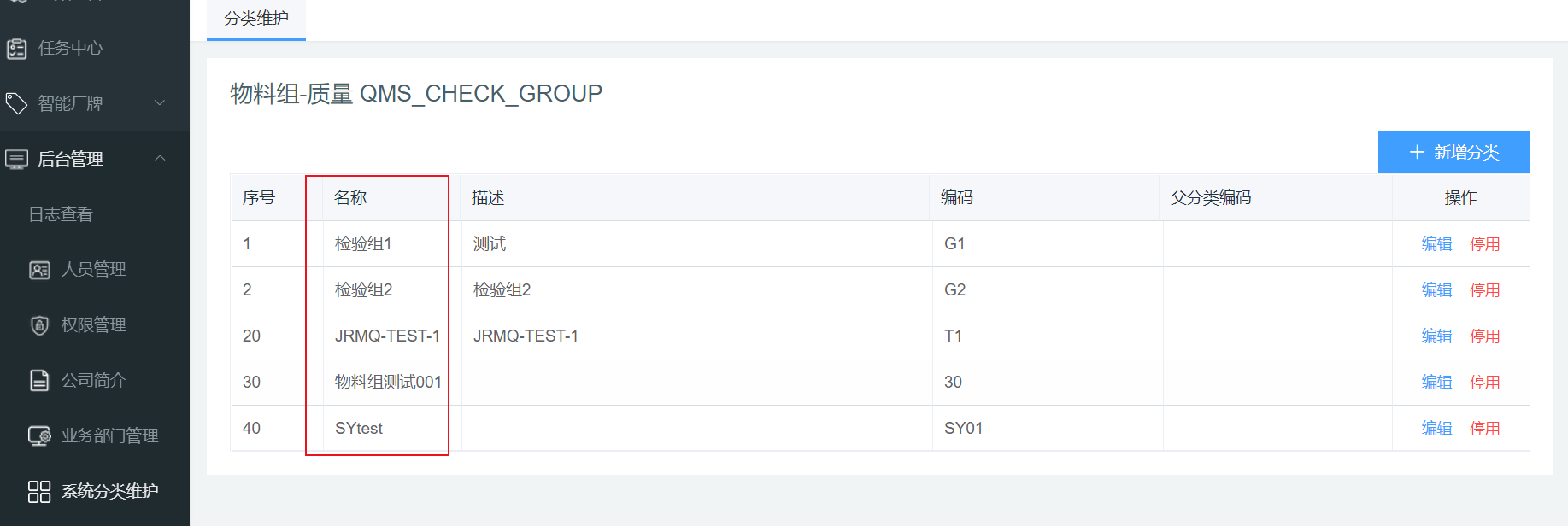
Task: Expand the 智能厂牌 submenu arrow
Action: pyautogui.click(x=160, y=103)
